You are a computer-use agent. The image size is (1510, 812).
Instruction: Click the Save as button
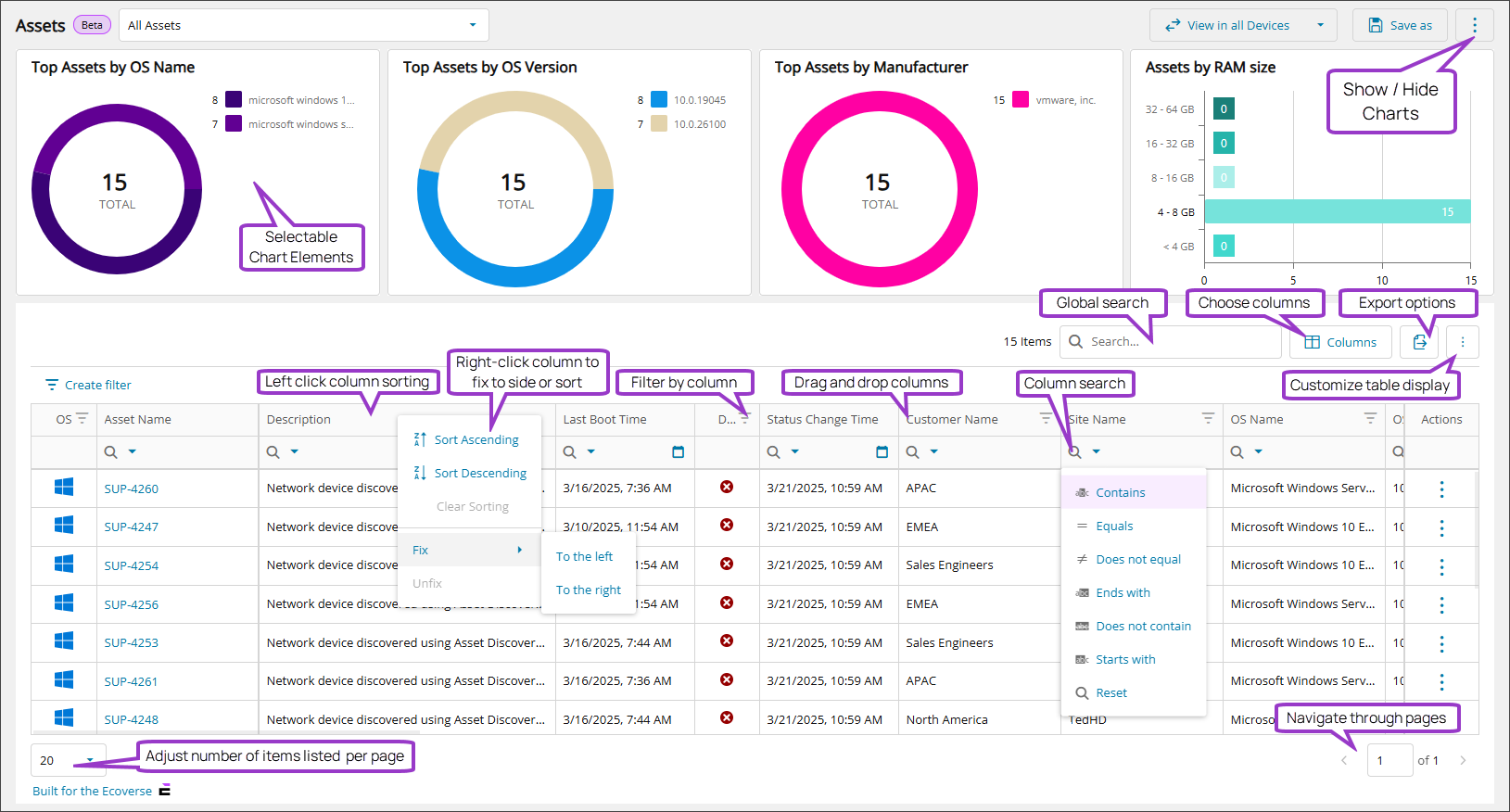[x=1400, y=25]
